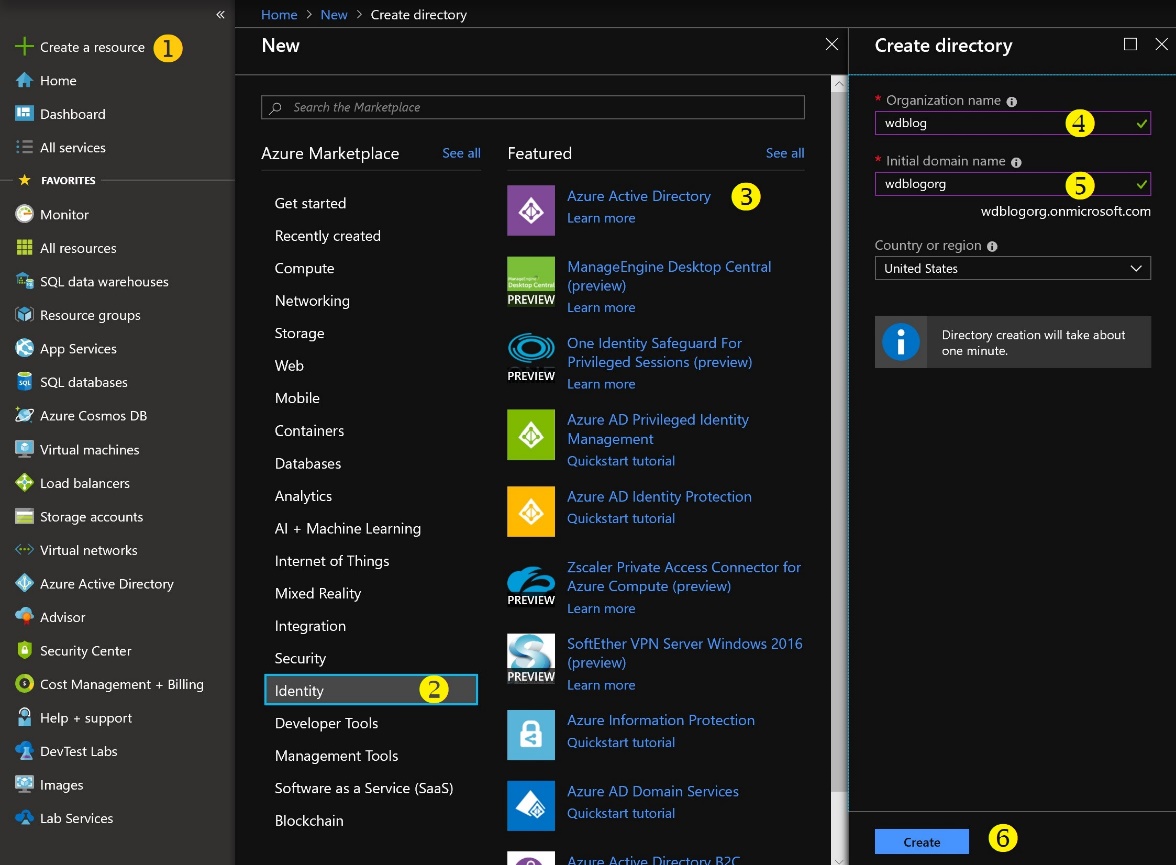1176x865 pixels.
Task: Open Load balancers diamond icon
Action: tap(24, 482)
